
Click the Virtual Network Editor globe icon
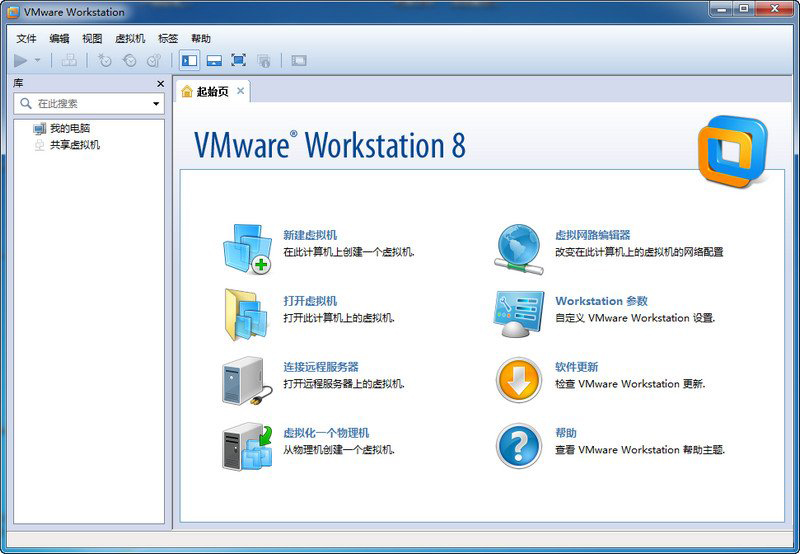pos(519,249)
